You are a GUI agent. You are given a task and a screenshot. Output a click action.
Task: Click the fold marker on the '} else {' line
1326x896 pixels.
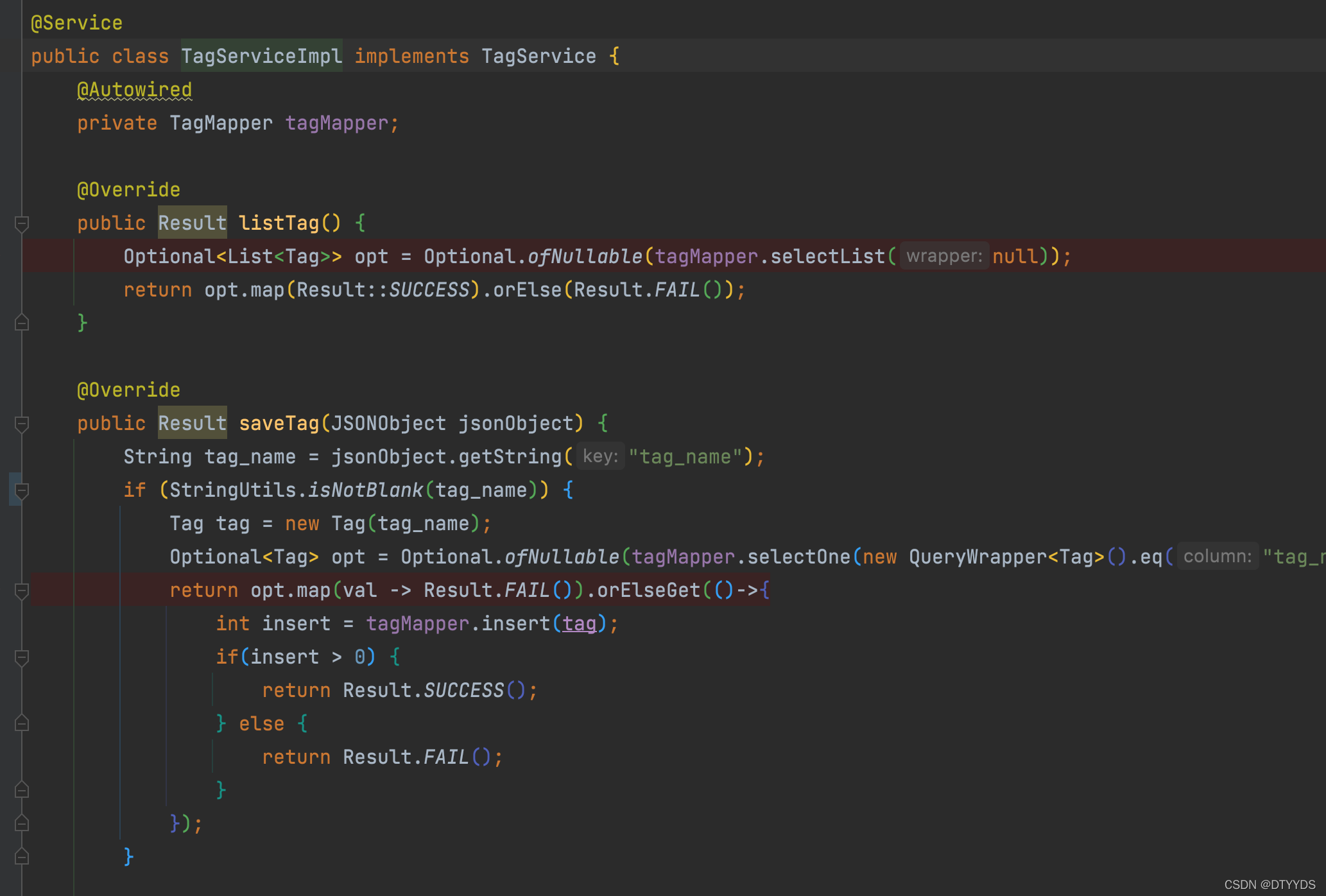[x=21, y=723]
